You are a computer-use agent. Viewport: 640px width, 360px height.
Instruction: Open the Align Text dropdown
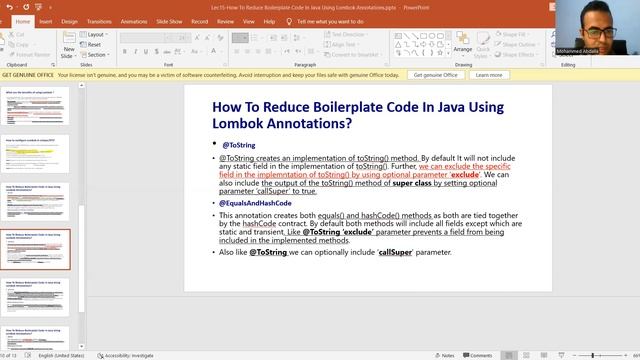click(x=342, y=44)
